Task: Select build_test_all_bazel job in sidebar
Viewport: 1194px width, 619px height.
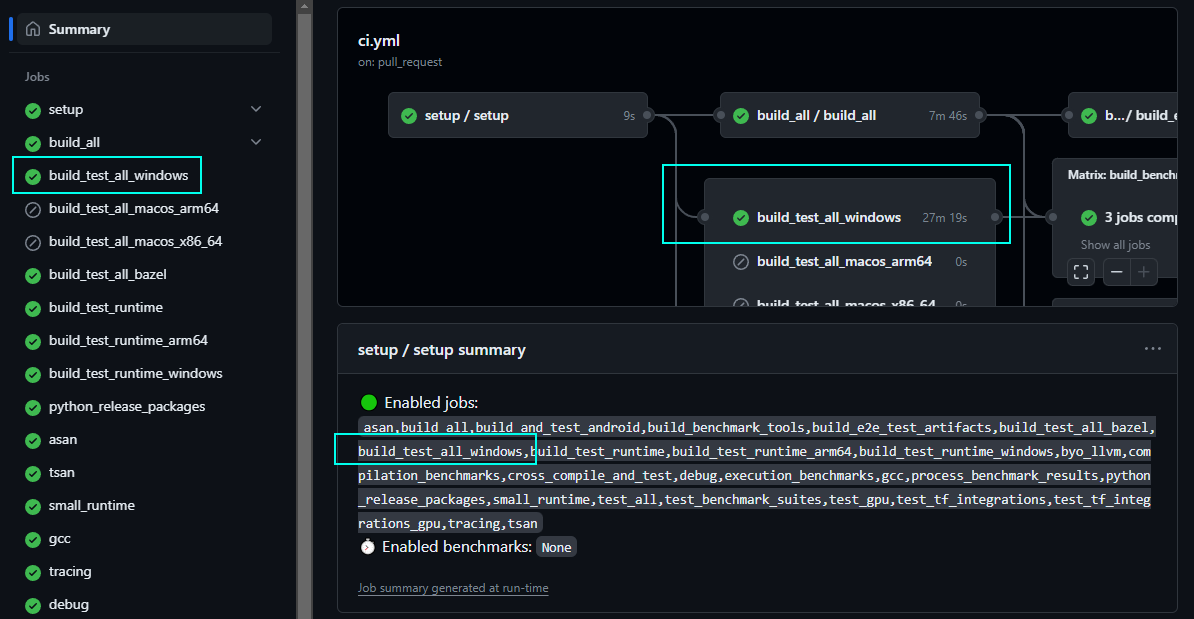Action: 107,275
